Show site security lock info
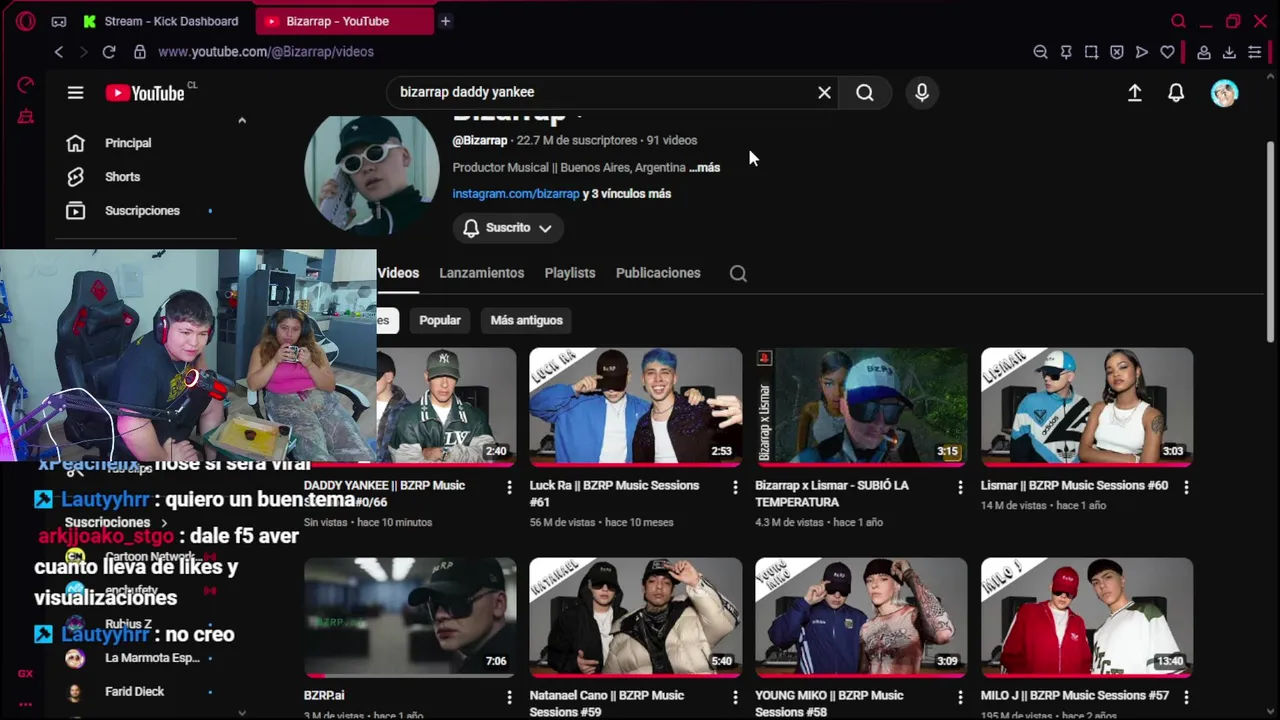 (x=139, y=52)
